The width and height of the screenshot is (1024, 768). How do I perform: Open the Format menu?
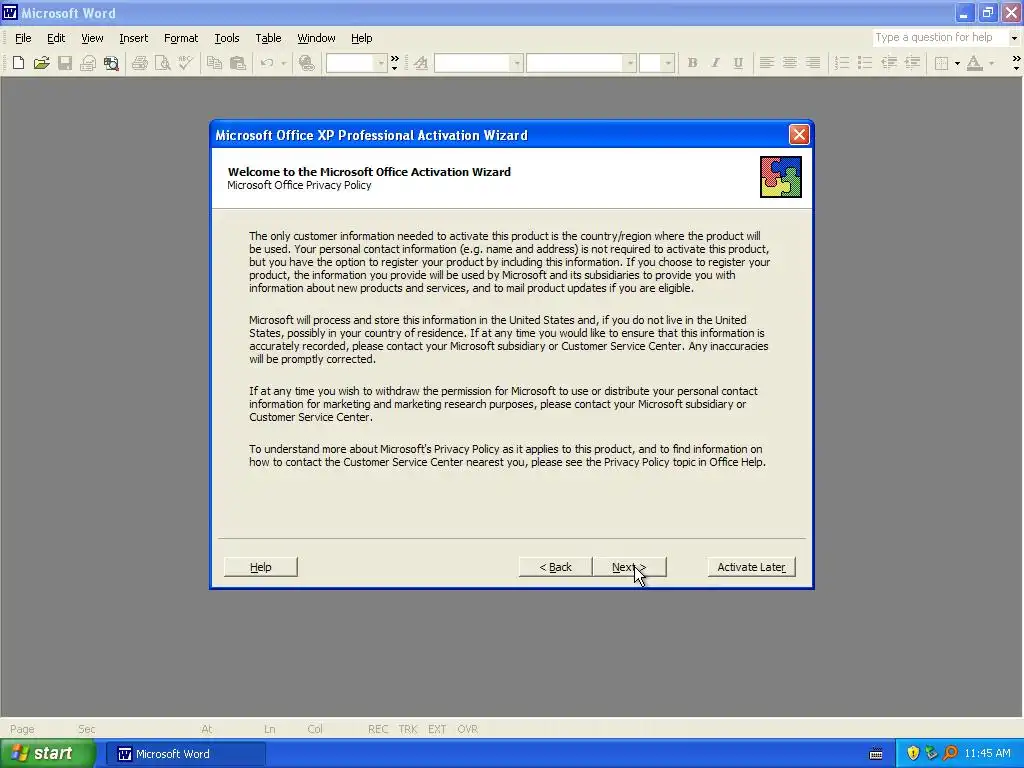point(181,38)
